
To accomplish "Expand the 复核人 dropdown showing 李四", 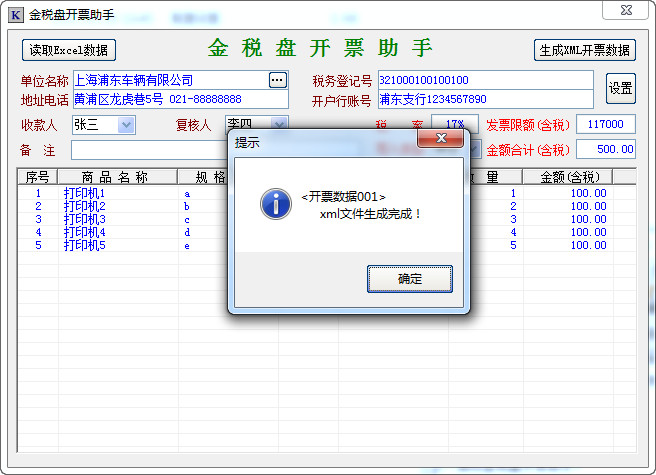I will pyautogui.click(x=279, y=124).
